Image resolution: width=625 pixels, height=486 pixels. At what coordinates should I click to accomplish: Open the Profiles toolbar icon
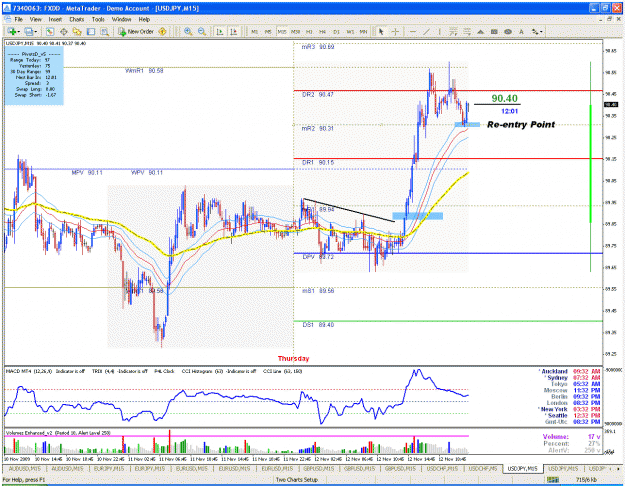click(29, 31)
